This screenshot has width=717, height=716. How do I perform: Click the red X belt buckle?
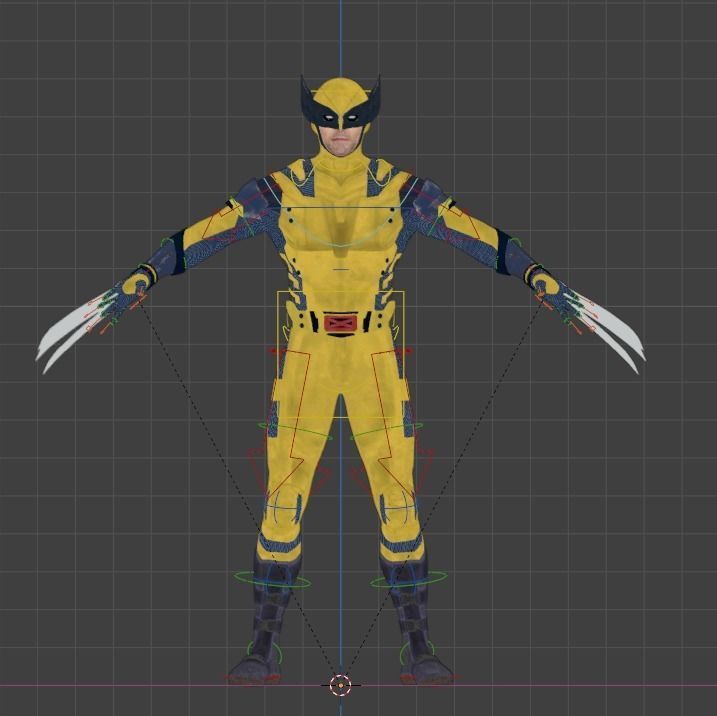[x=340, y=323]
